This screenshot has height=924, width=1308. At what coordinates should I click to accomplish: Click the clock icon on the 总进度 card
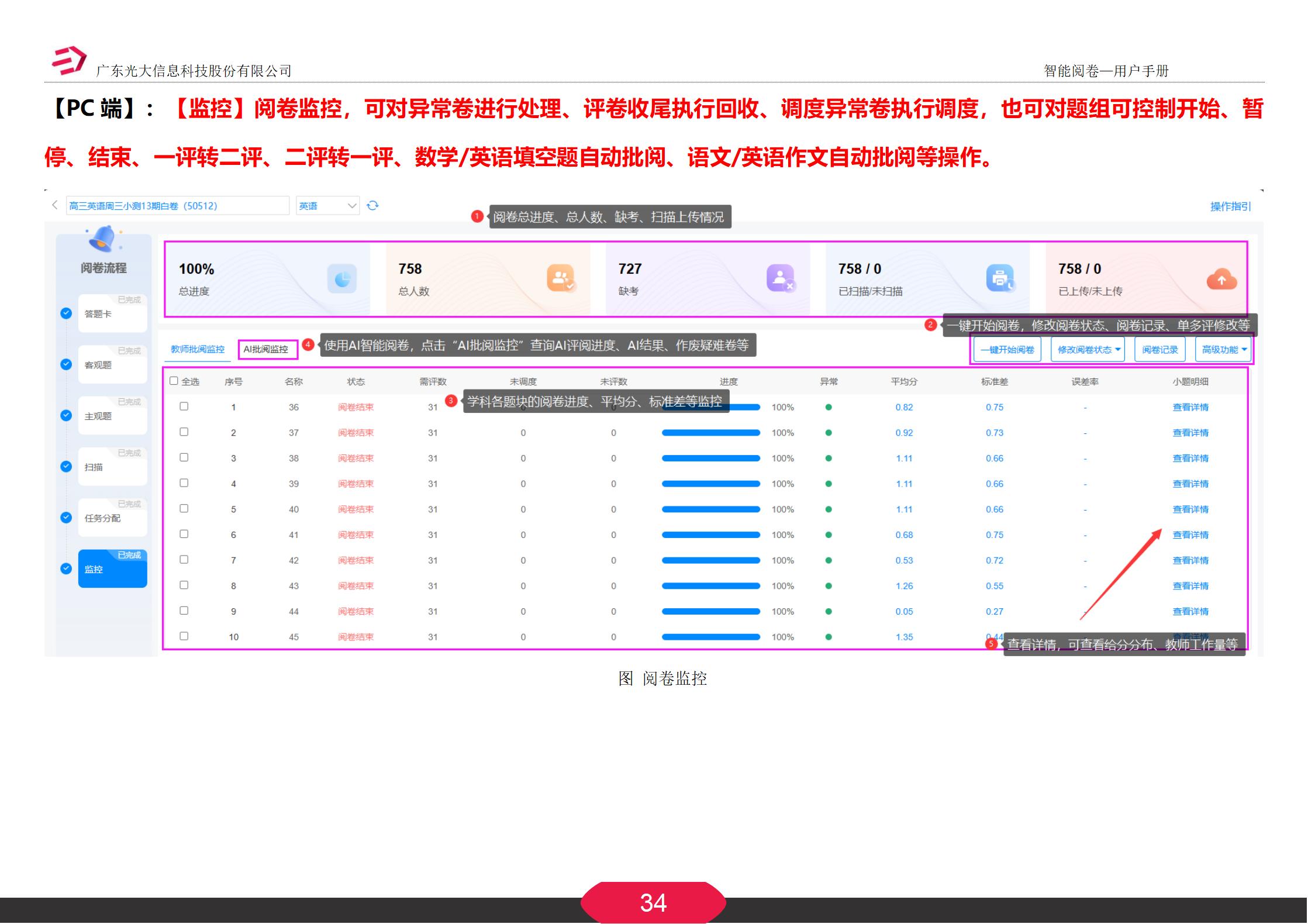coord(341,279)
